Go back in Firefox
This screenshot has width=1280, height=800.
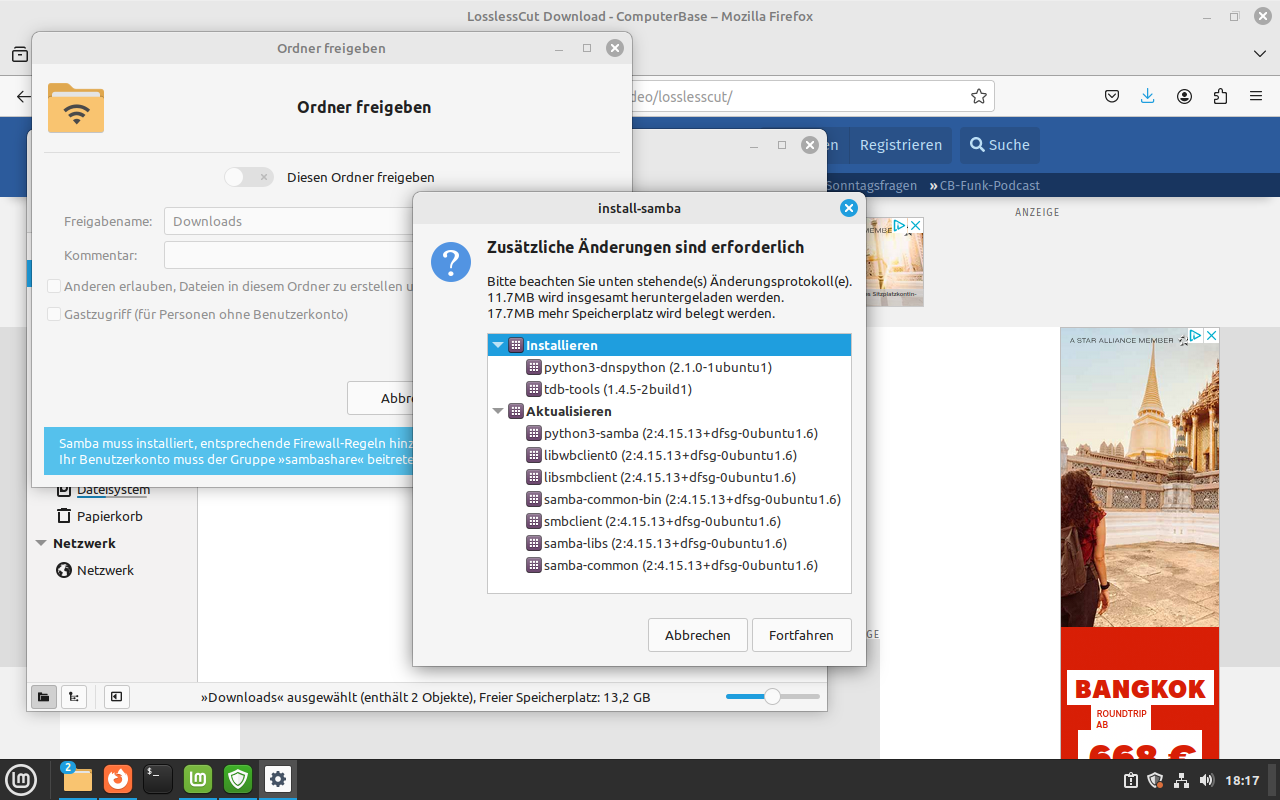23,96
